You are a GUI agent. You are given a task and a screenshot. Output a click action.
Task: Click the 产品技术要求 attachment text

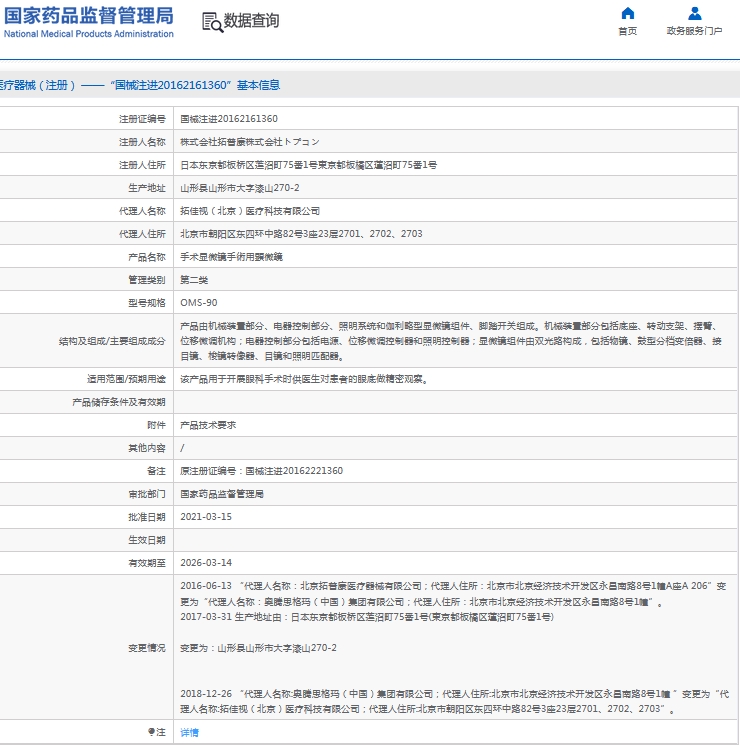[207, 425]
